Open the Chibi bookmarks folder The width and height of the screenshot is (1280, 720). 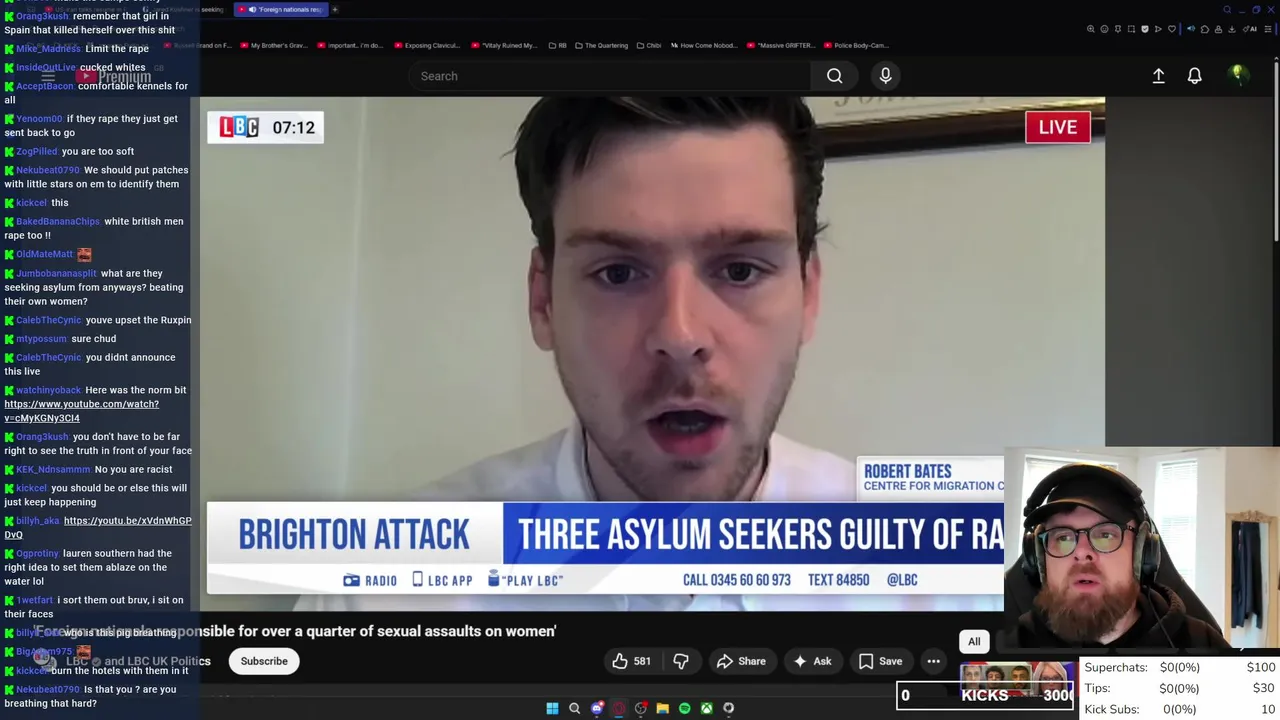(x=648, y=45)
